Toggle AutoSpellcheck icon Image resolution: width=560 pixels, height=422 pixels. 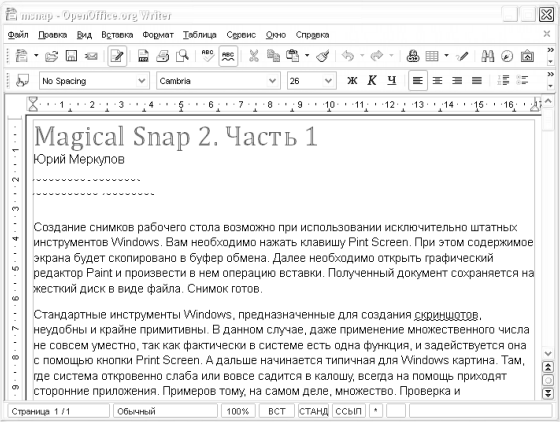228,56
